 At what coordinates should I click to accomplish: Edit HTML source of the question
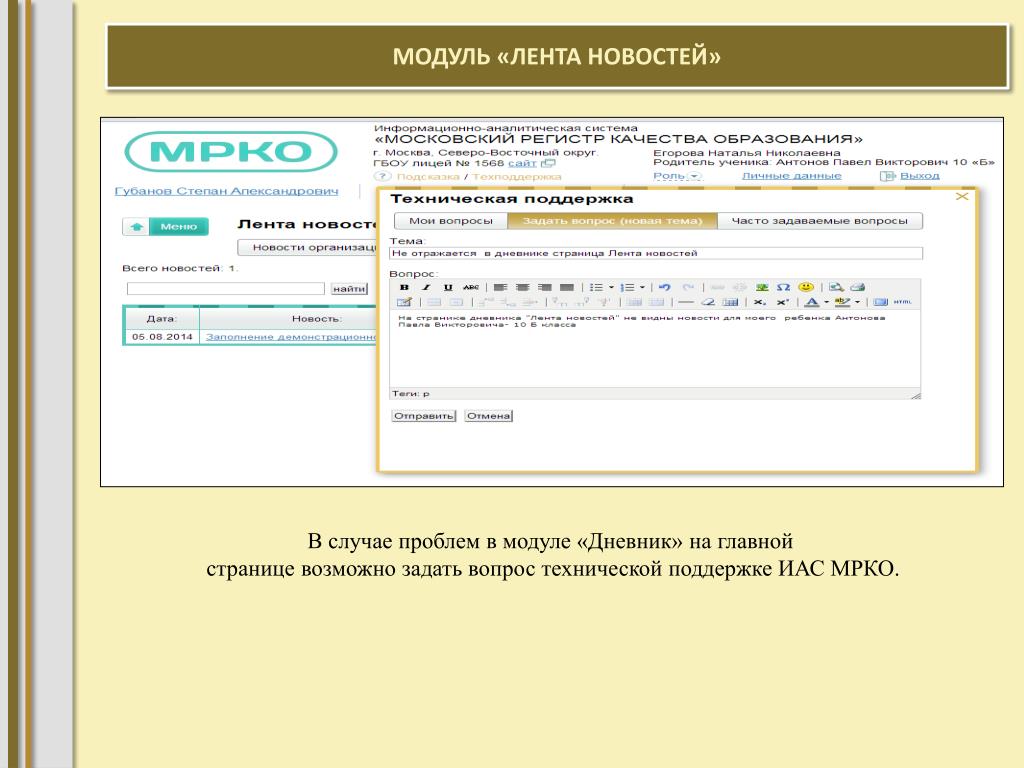(x=903, y=302)
